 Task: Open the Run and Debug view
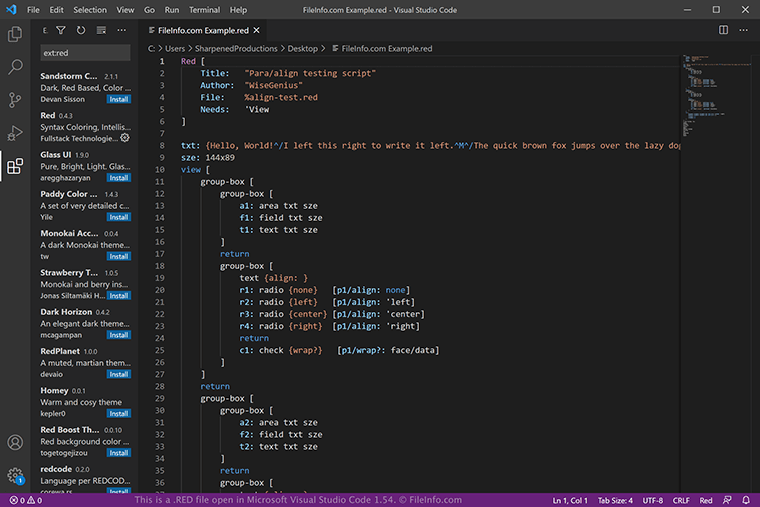(x=15, y=133)
